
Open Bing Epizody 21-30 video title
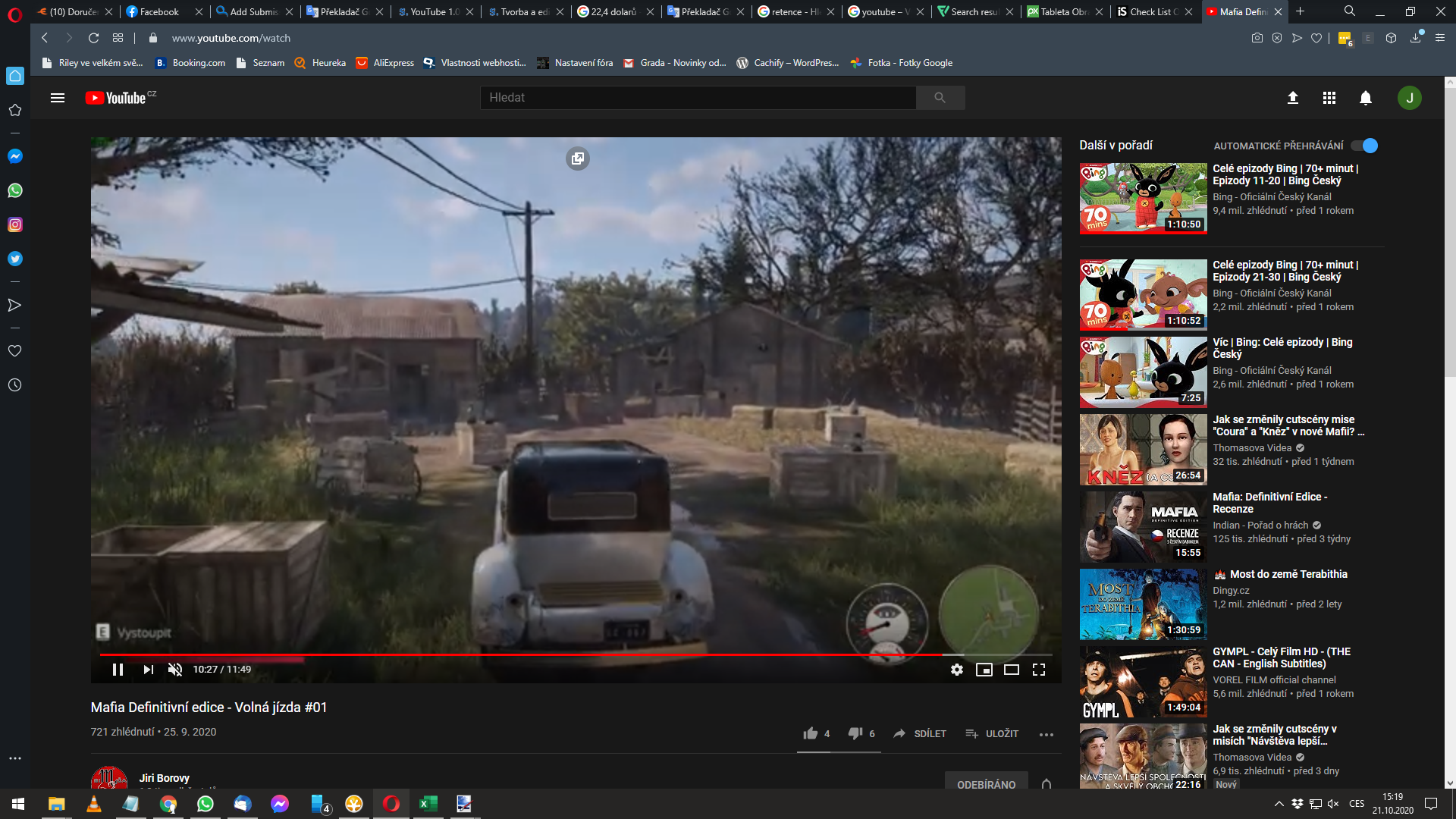(x=1285, y=271)
